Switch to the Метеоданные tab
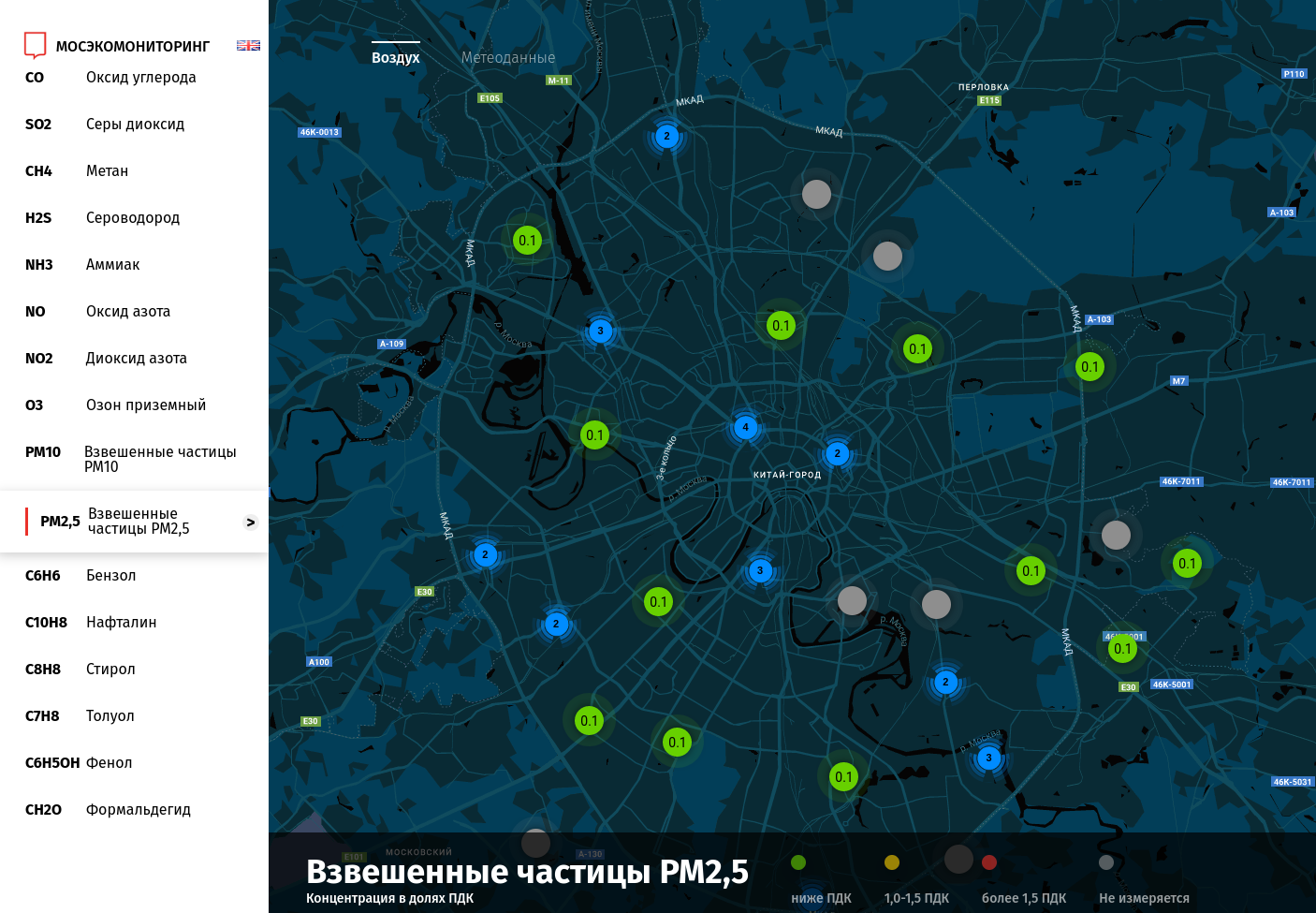Screen dimensions: 1316x913 coord(507,58)
